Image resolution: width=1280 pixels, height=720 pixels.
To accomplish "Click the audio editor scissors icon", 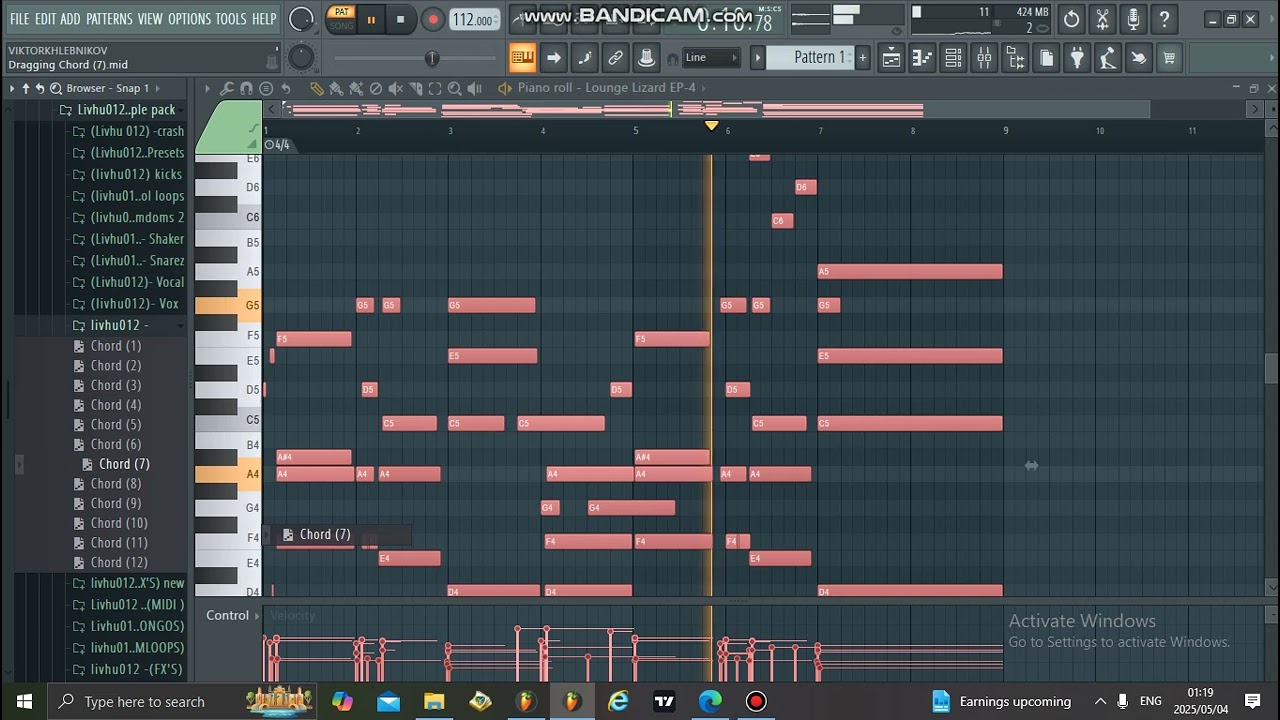I will [x=1102, y=19].
